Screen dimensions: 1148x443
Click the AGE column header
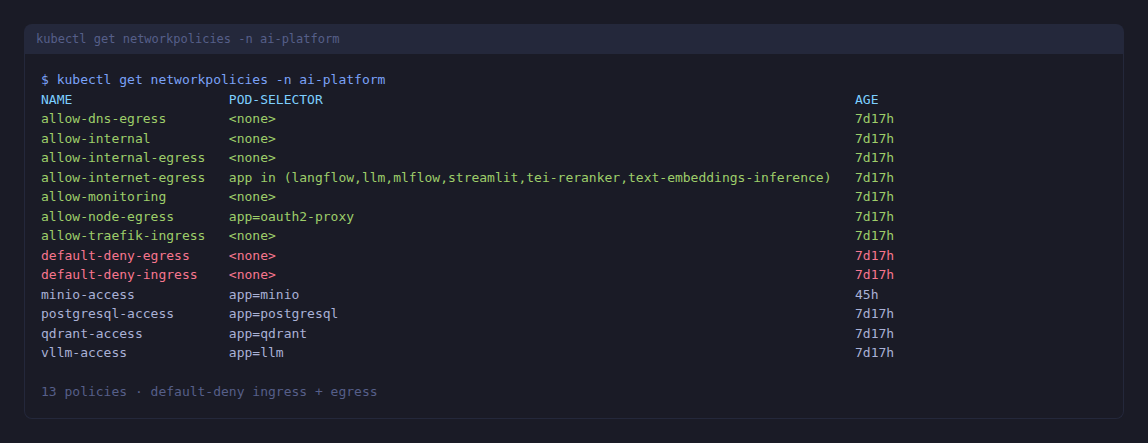point(866,100)
